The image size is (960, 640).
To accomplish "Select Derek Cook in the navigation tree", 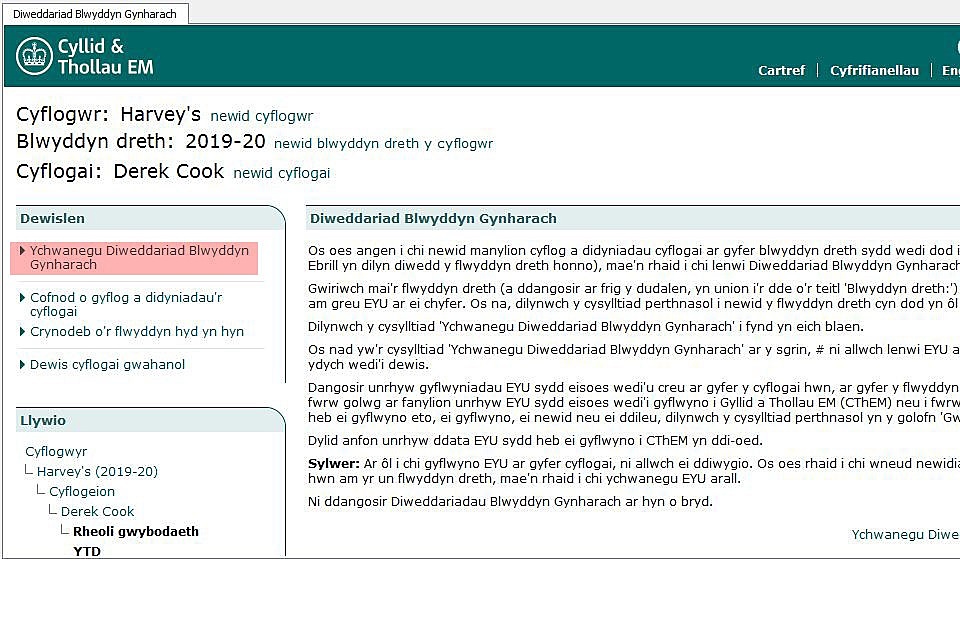I will tap(97, 512).
